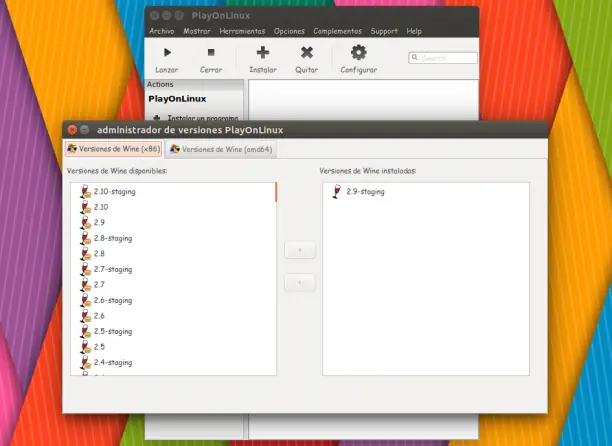Select 2.5-staging in available versions
Image resolution: width=612 pixels, height=446 pixels.
point(113,331)
